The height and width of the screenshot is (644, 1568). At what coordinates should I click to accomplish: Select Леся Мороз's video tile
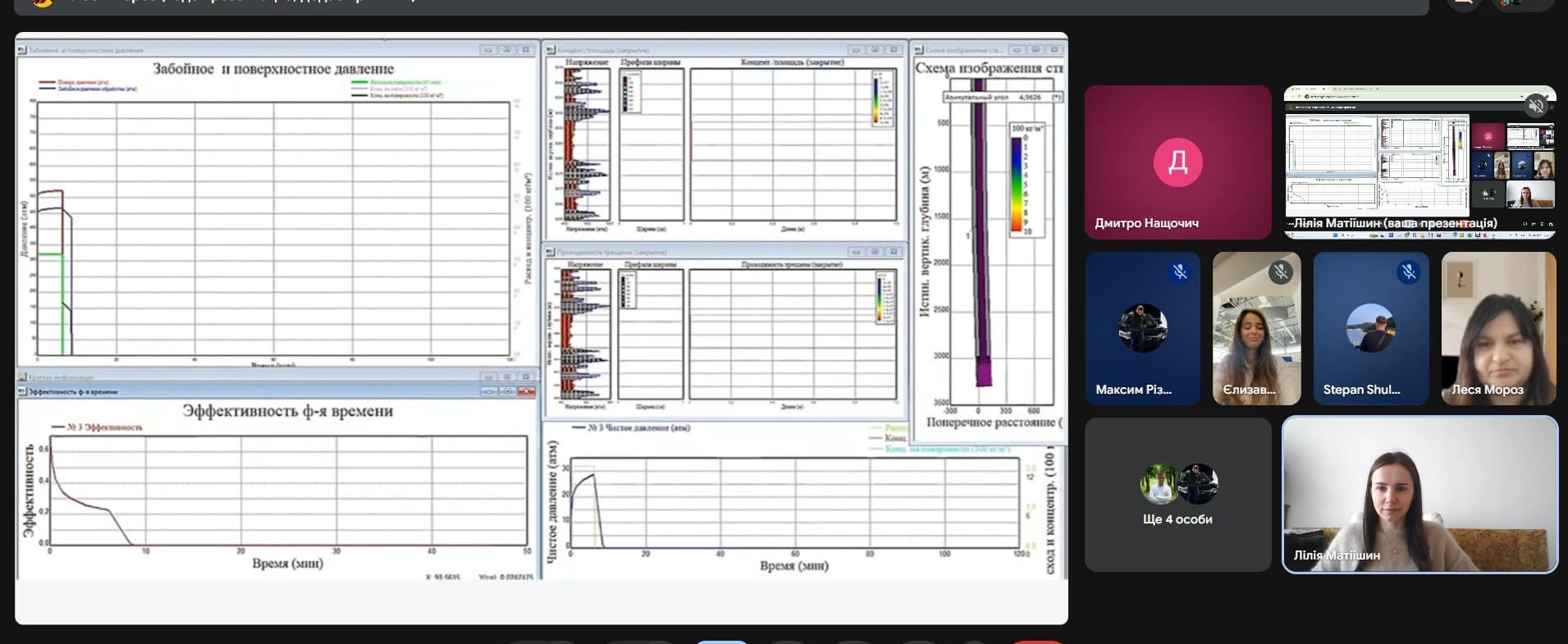tap(1498, 328)
